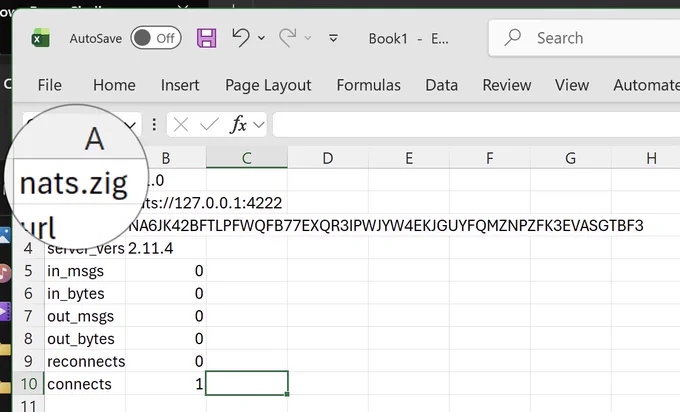Click into the Search box

click(x=584, y=38)
